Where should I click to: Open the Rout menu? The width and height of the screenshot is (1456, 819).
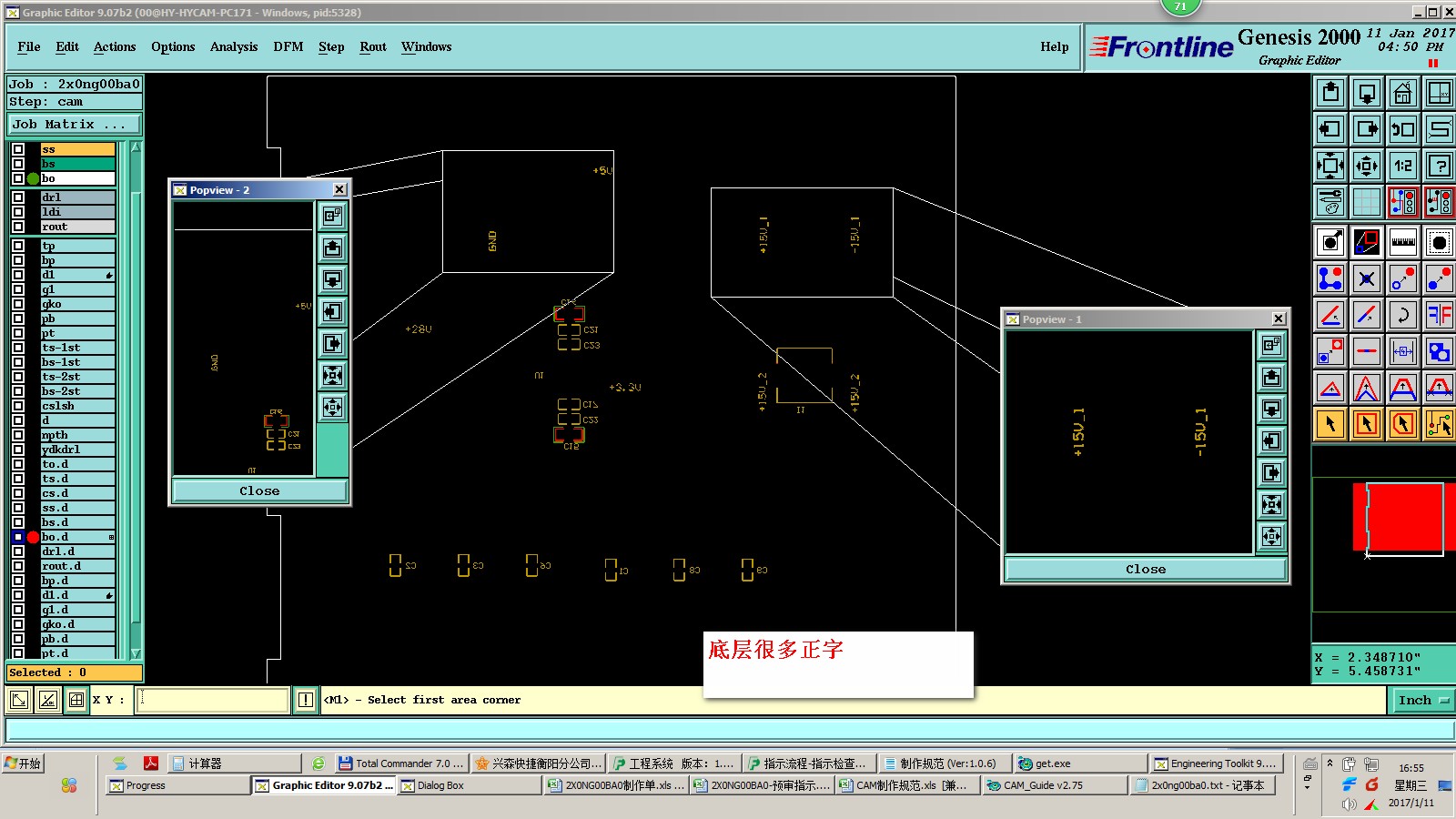[373, 47]
